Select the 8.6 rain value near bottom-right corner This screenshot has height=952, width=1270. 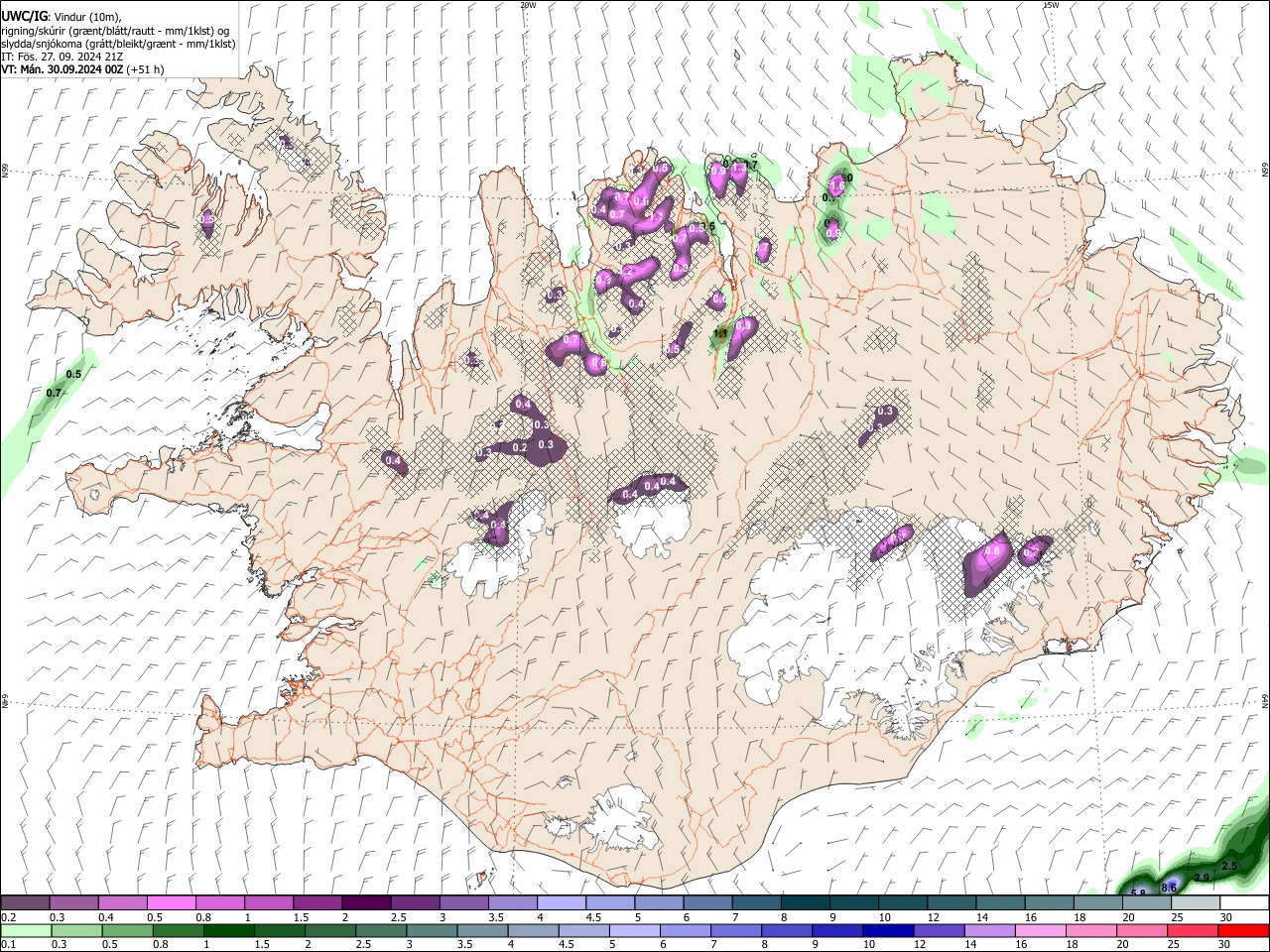click(x=1169, y=887)
